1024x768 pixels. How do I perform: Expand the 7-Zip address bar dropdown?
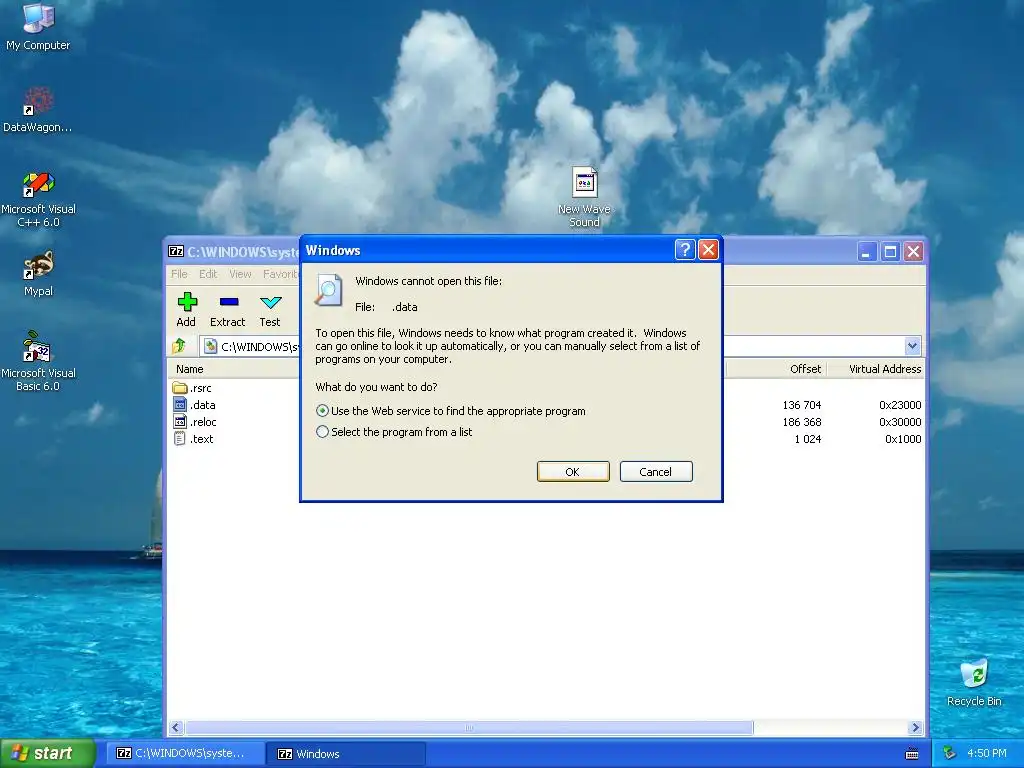pos(912,346)
